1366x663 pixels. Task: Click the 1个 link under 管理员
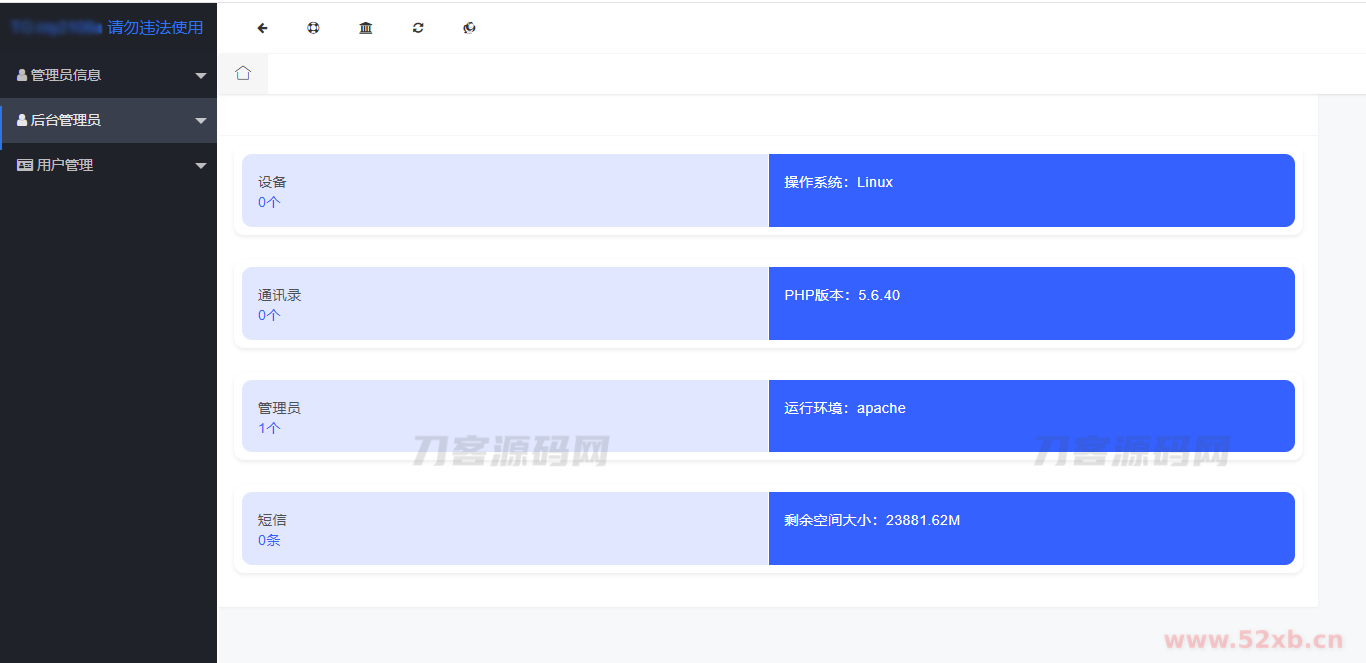pyautogui.click(x=268, y=427)
